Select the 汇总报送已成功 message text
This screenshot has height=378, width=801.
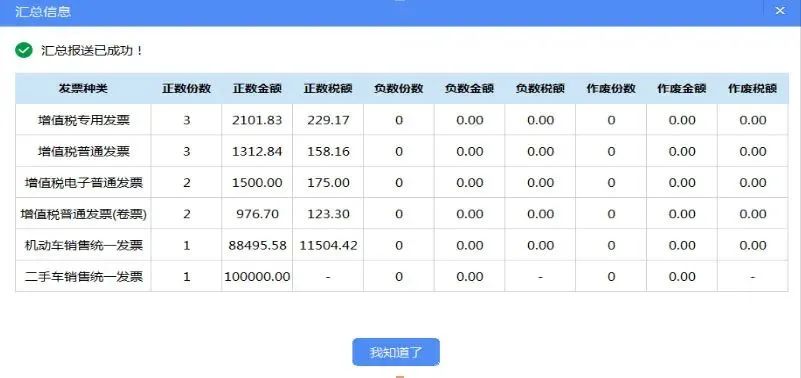pyautogui.click(x=92, y=51)
